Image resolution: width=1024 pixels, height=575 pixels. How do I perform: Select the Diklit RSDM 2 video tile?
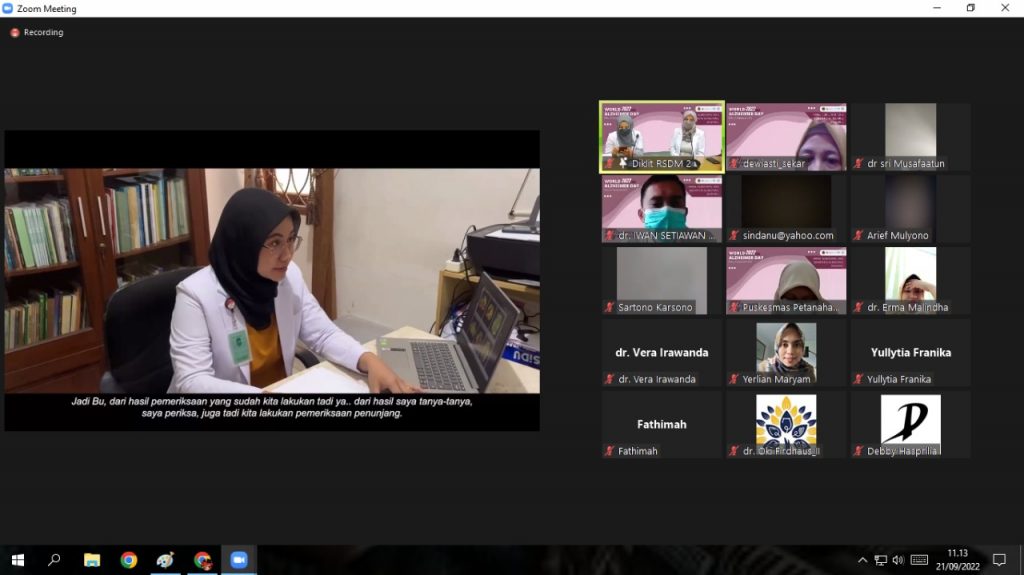pos(661,136)
